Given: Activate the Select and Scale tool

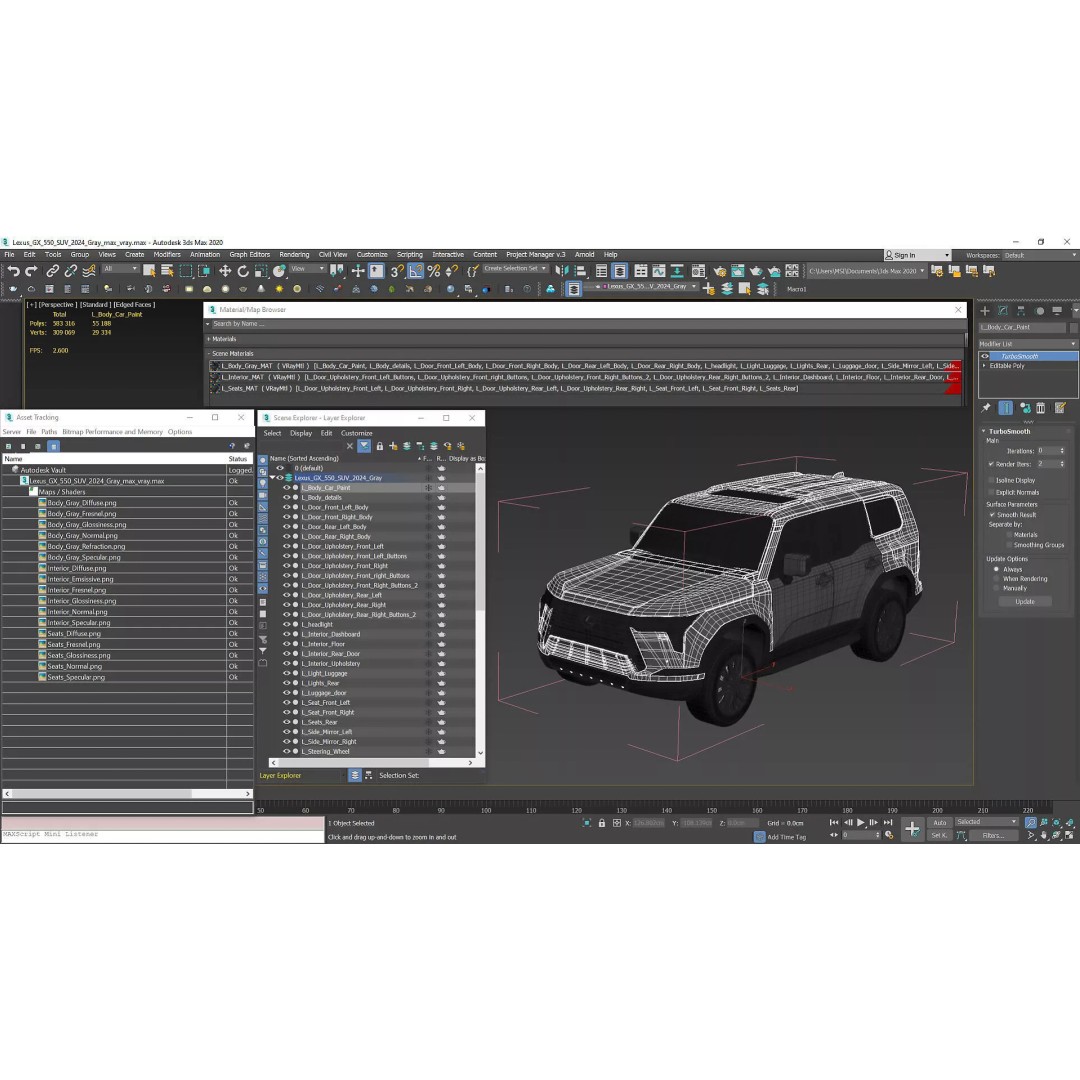Looking at the screenshot, I should tap(260, 271).
